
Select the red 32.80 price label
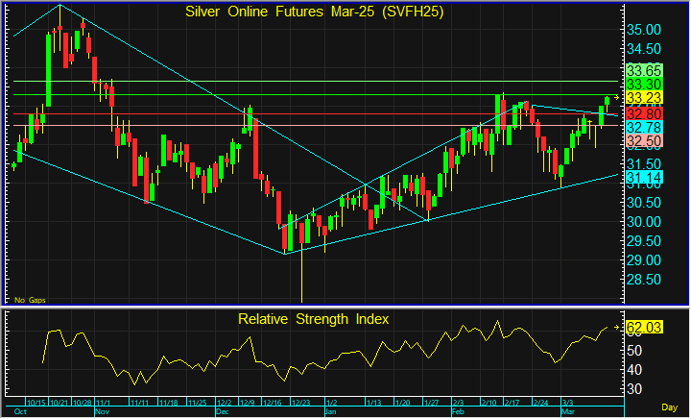click(x=643, y=114)
